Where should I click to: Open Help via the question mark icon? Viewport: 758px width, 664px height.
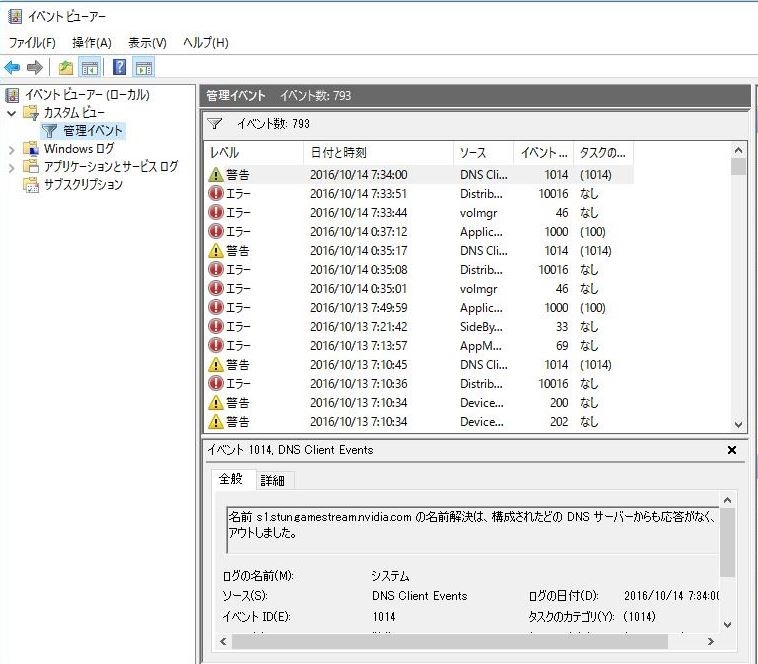119,67
